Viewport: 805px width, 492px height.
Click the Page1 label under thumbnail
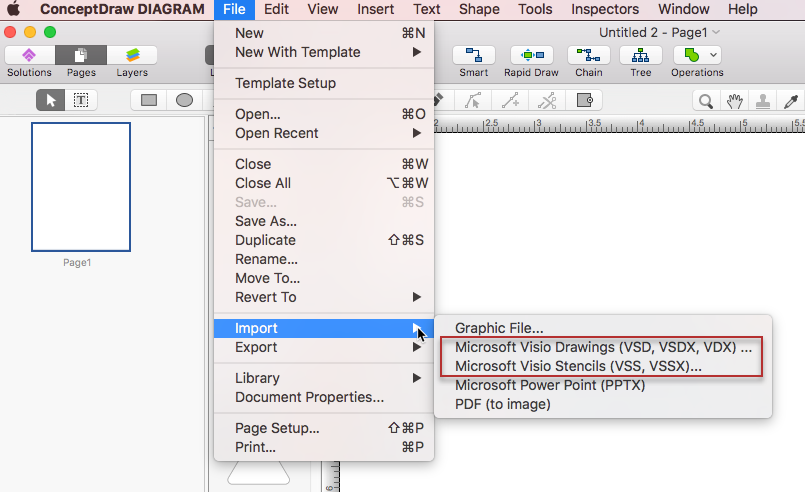point(77,262)
